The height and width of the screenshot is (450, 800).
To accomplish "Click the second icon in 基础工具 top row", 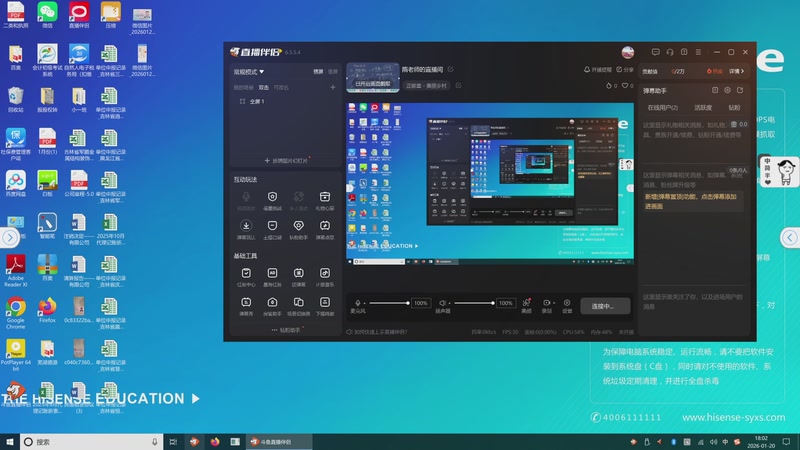I will pyautogui.click(x=272, y=273).
